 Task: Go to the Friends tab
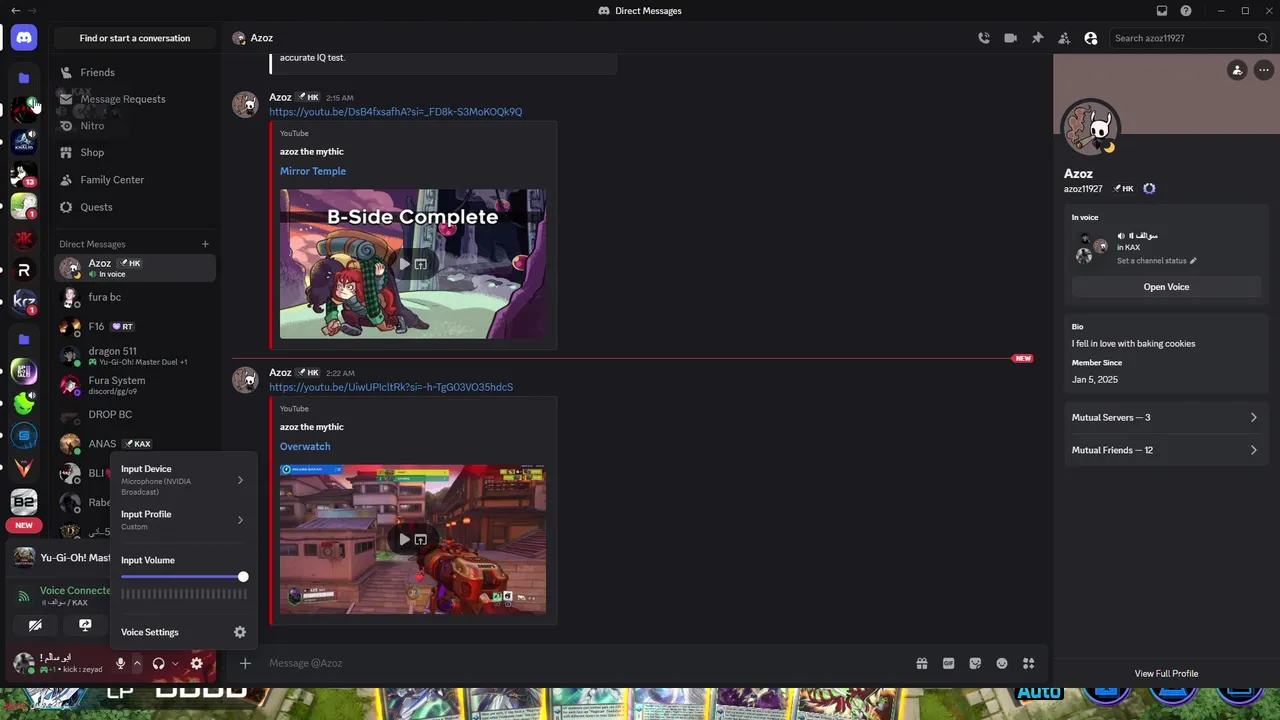click(x=135, y=72)
